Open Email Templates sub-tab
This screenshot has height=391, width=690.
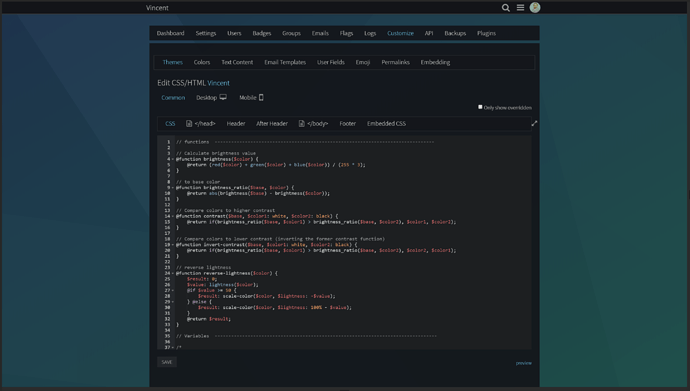point(285,62)
